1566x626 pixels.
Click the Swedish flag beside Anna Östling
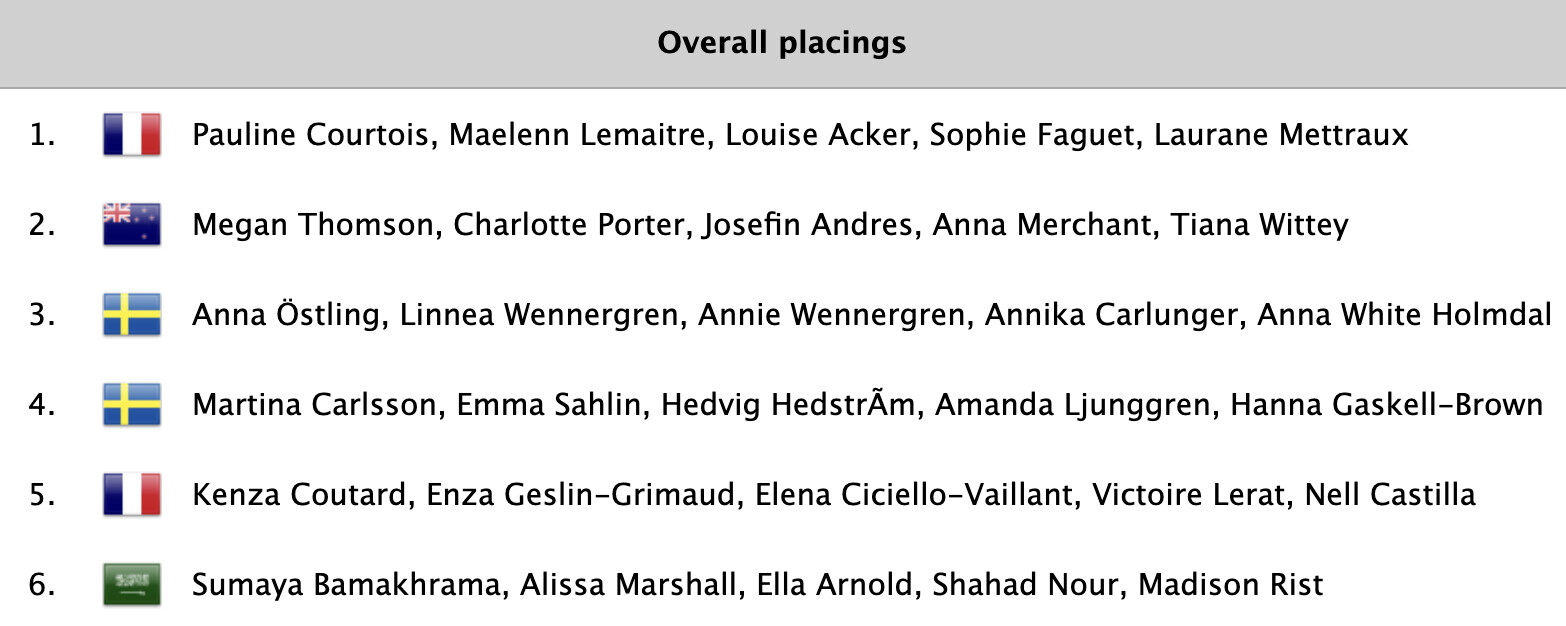(131, 315)
